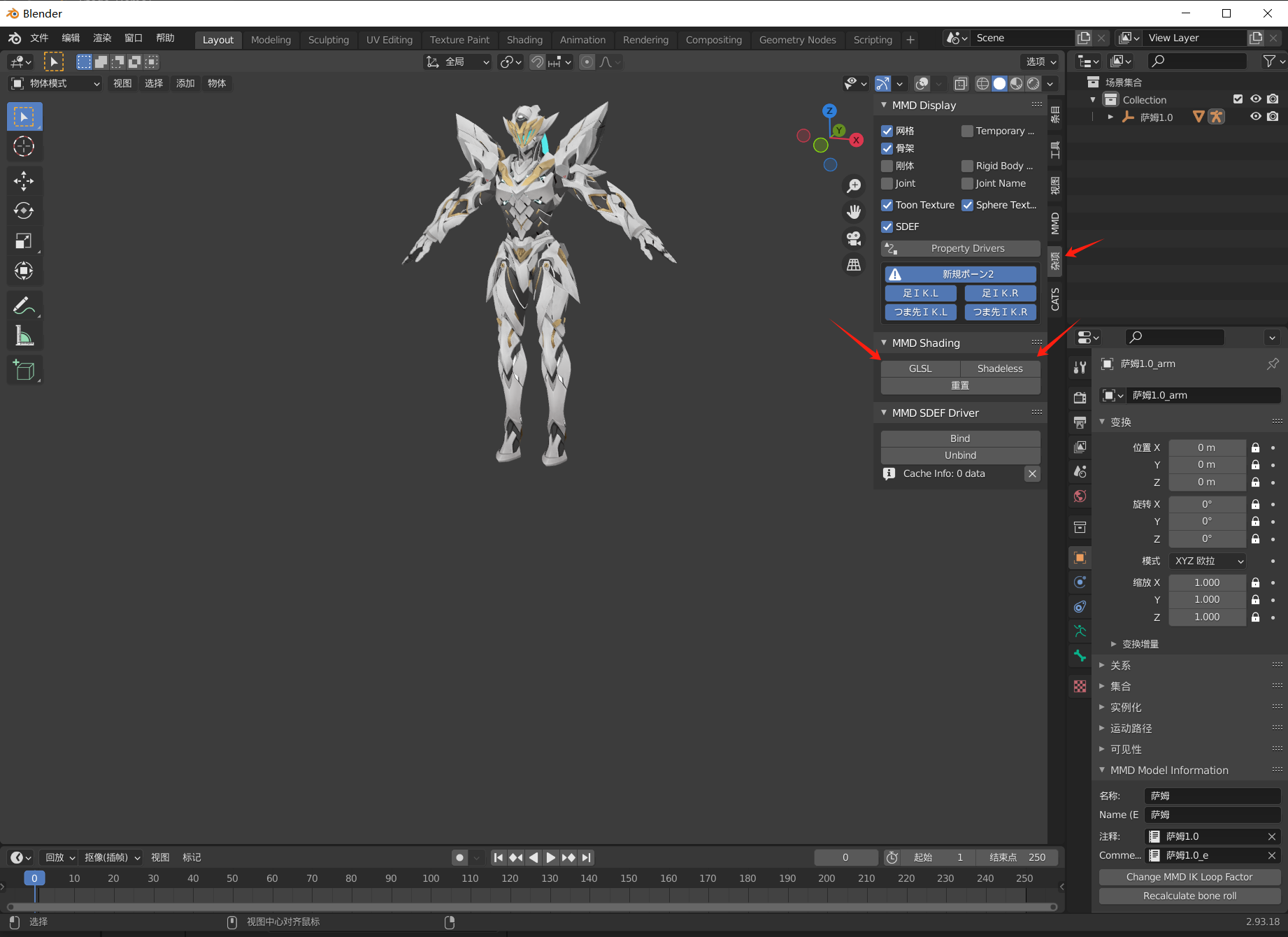Toggle X-ray display icon
The height and width of the screenshot is (937, 1288).
point(961,83)
